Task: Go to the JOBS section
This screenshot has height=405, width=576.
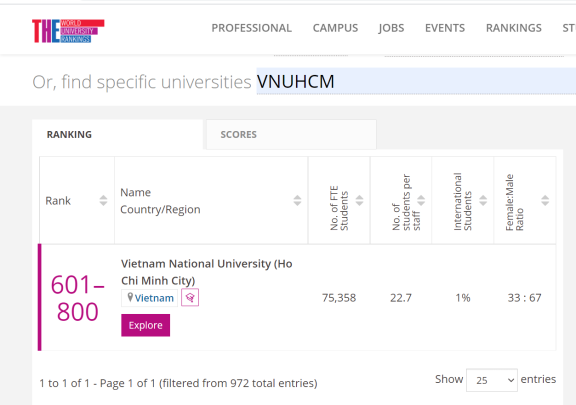Action: tap(392, 28)
